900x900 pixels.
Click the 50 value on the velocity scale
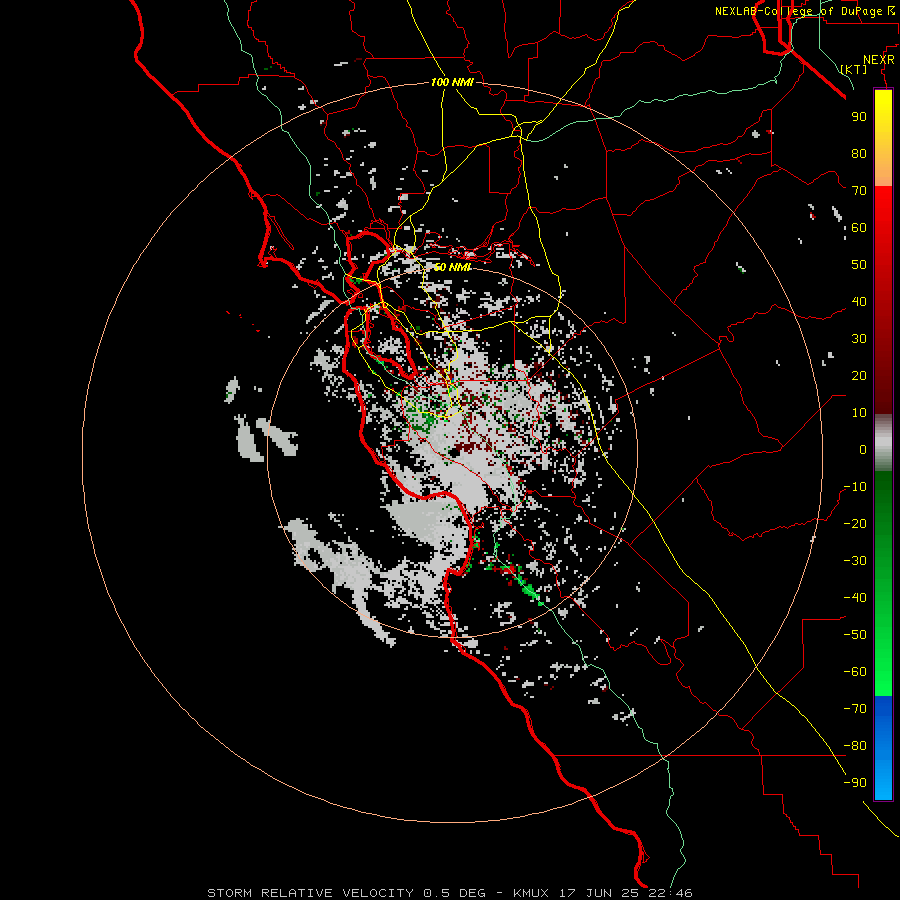point(859,265)
